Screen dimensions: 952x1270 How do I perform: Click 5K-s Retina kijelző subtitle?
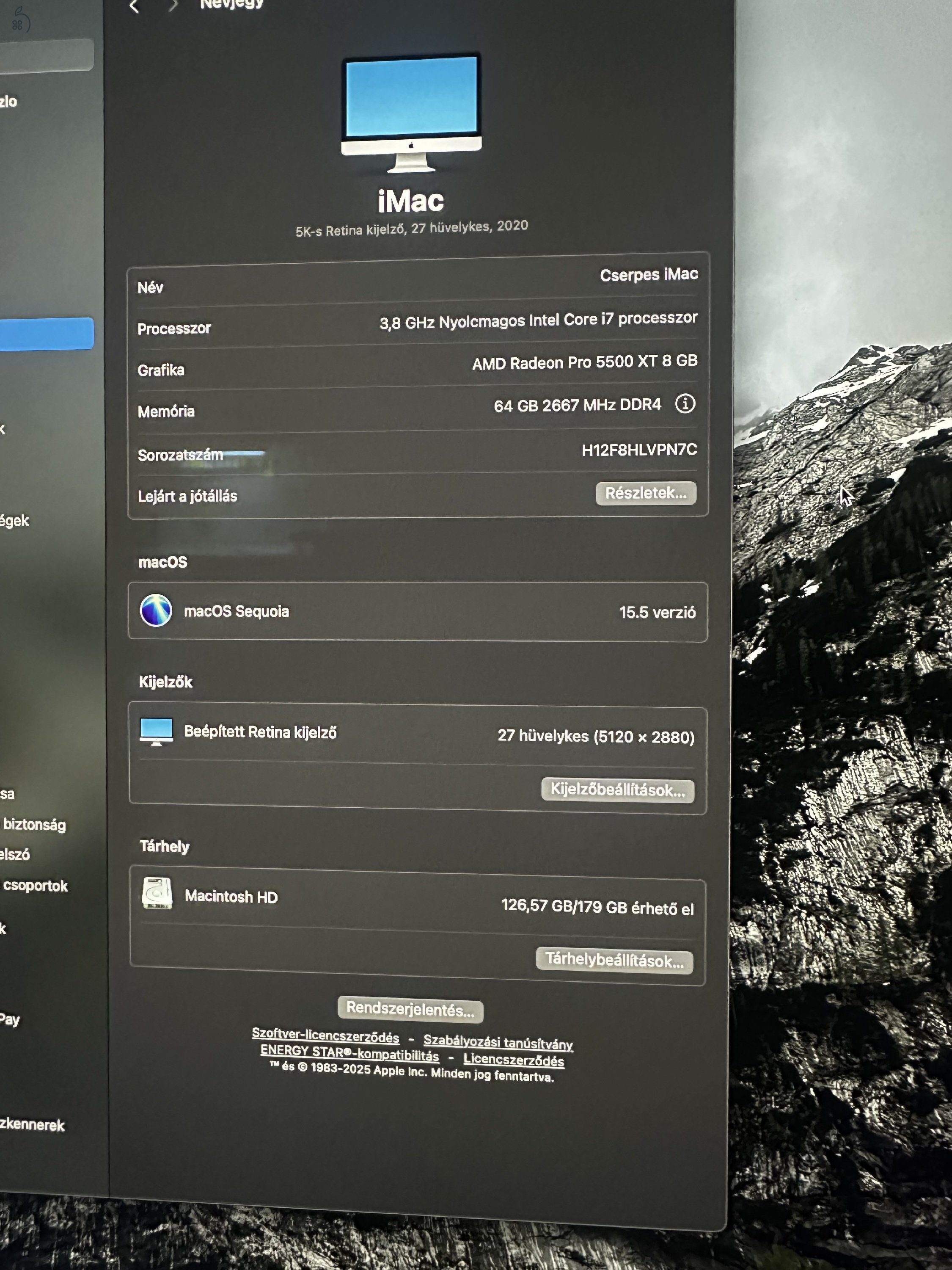point(411,228)
